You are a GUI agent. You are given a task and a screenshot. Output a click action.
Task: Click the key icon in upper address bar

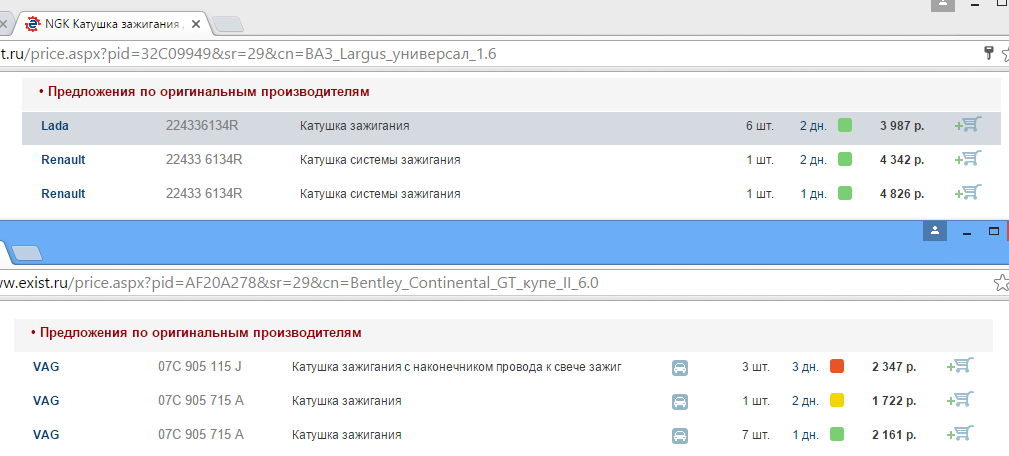click(989, 53)
